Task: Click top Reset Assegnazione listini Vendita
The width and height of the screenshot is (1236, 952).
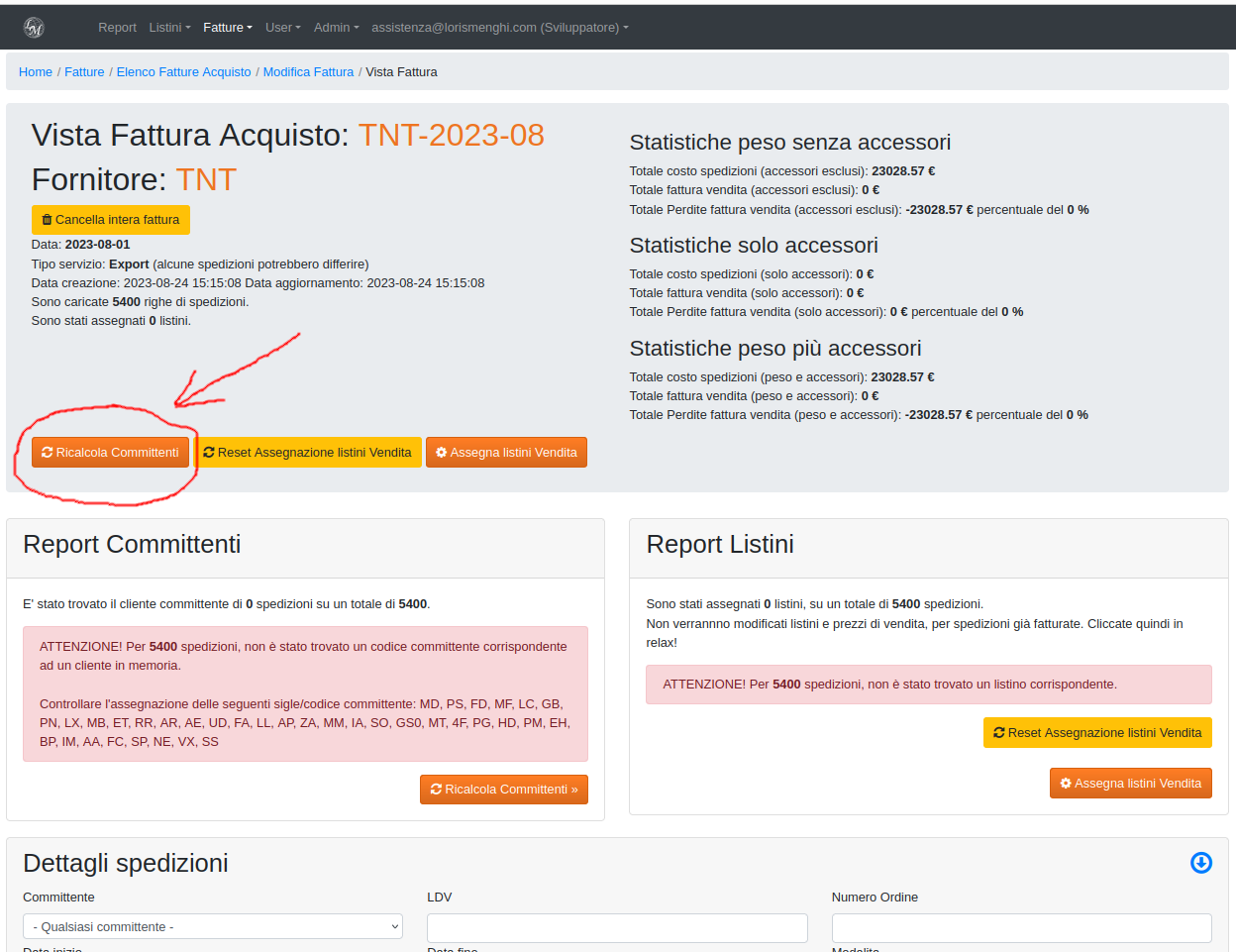Action: click(x=307, y=453)
